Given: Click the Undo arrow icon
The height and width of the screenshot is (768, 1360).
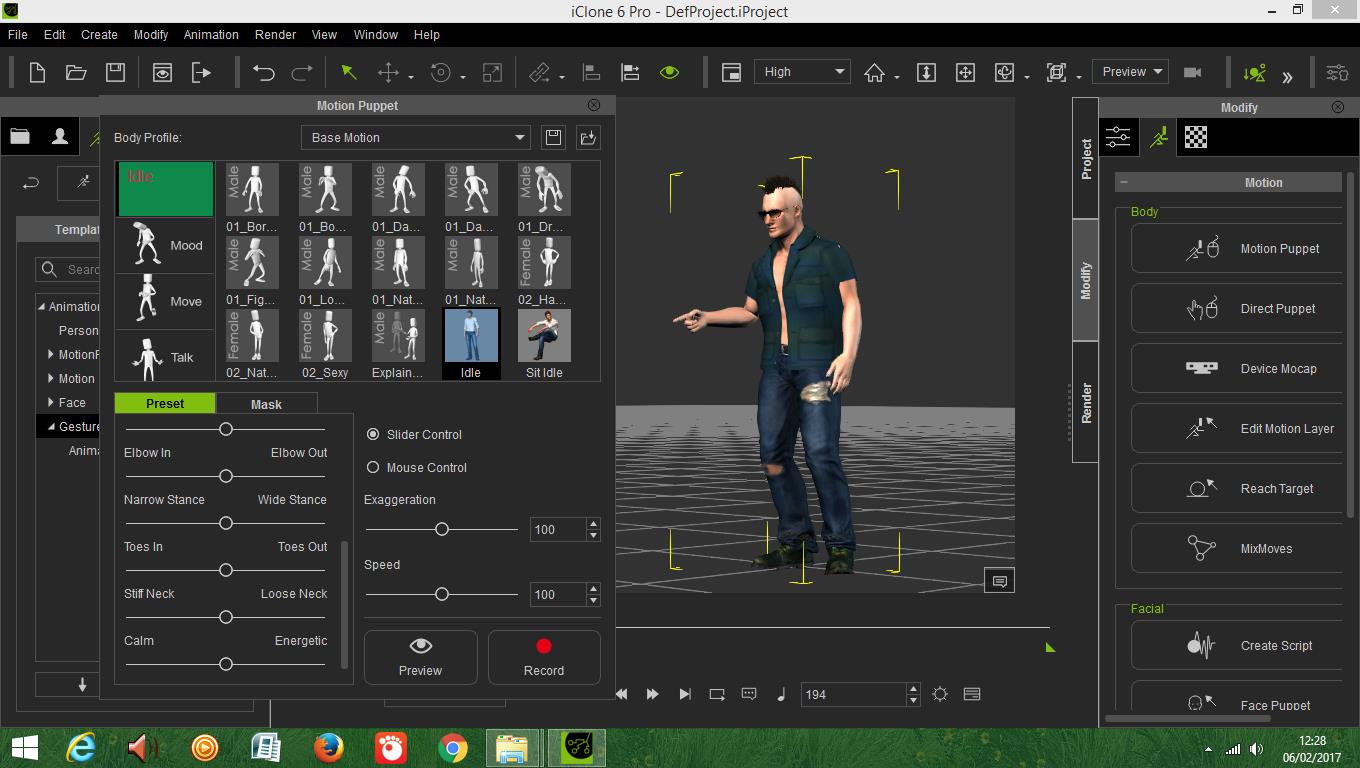Looking at the screenshot, I should 264,72.
